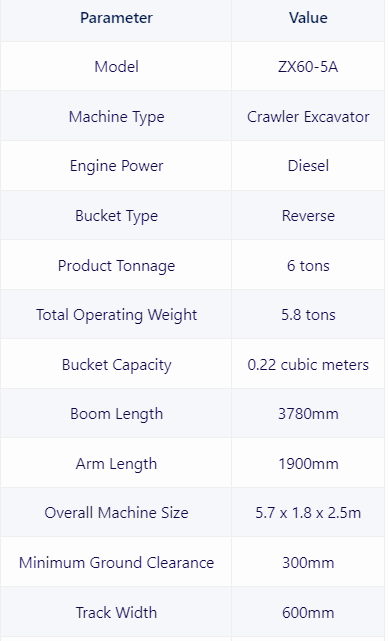Click the Arm Length label
This screenshot has width=388, height=641.
(x=116, y=464)
